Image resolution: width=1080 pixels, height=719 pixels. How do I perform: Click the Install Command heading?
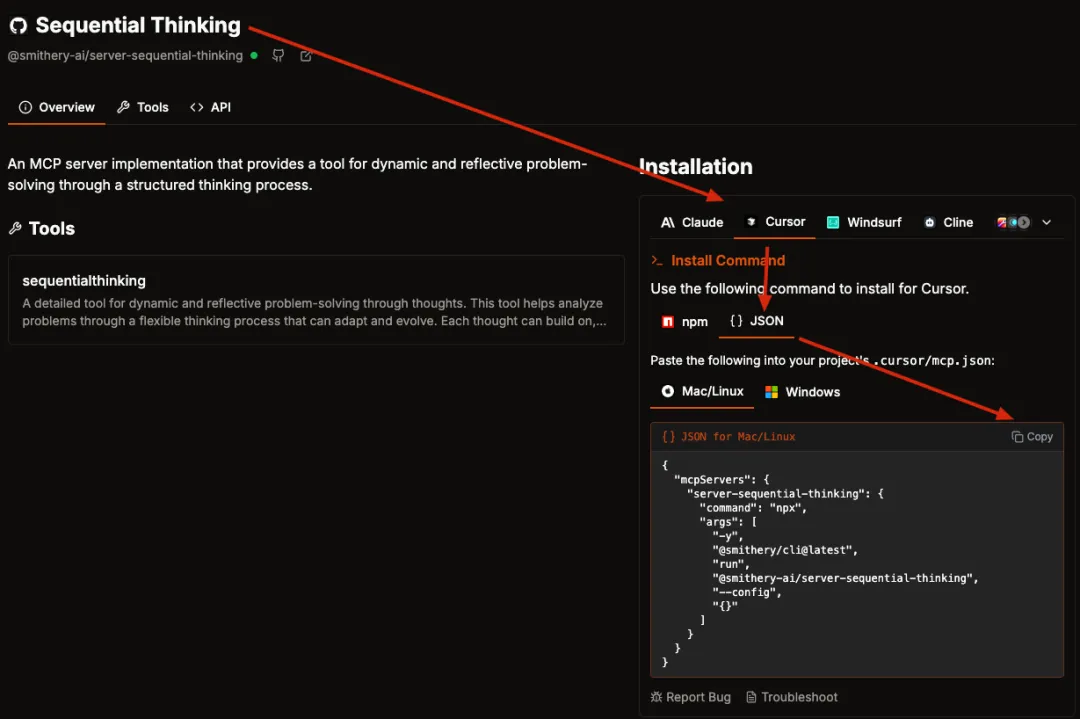point(728,260)
